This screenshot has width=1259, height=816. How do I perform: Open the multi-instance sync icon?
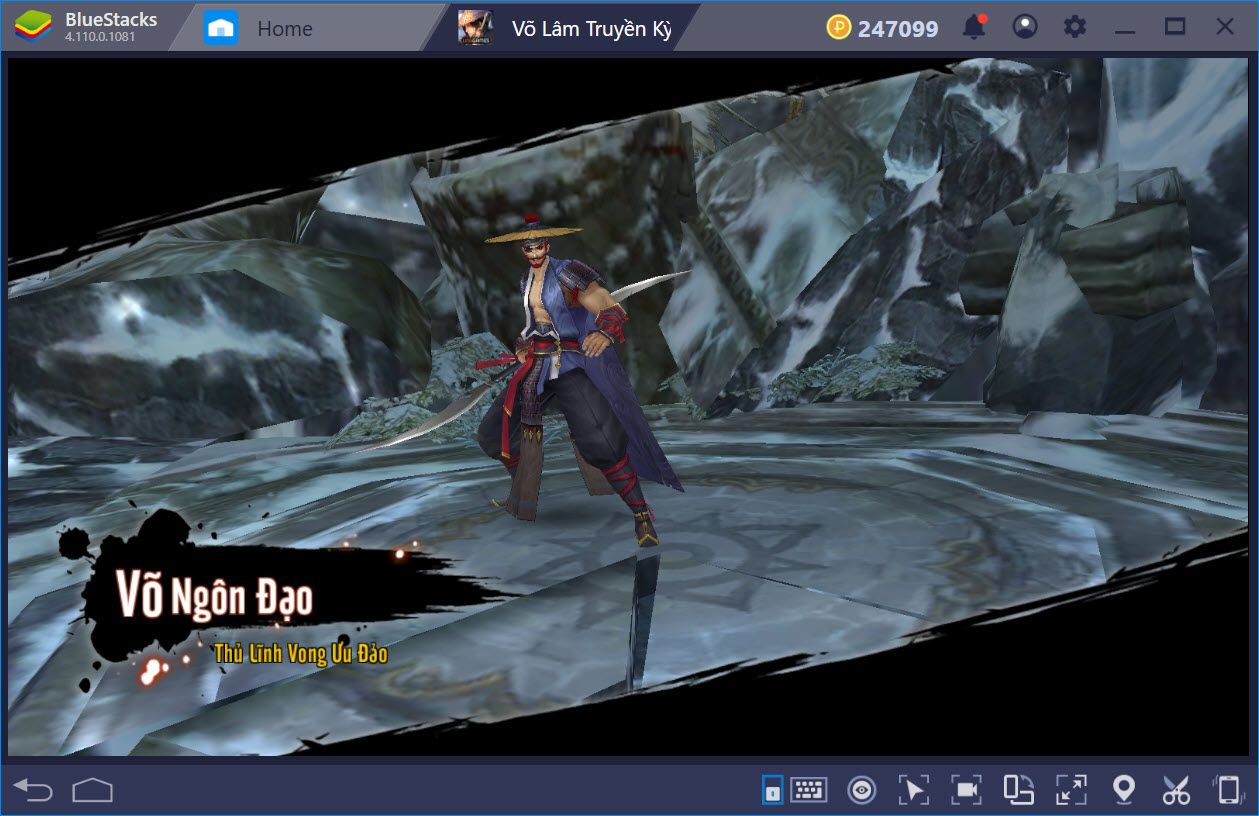tap(1019, 790)
